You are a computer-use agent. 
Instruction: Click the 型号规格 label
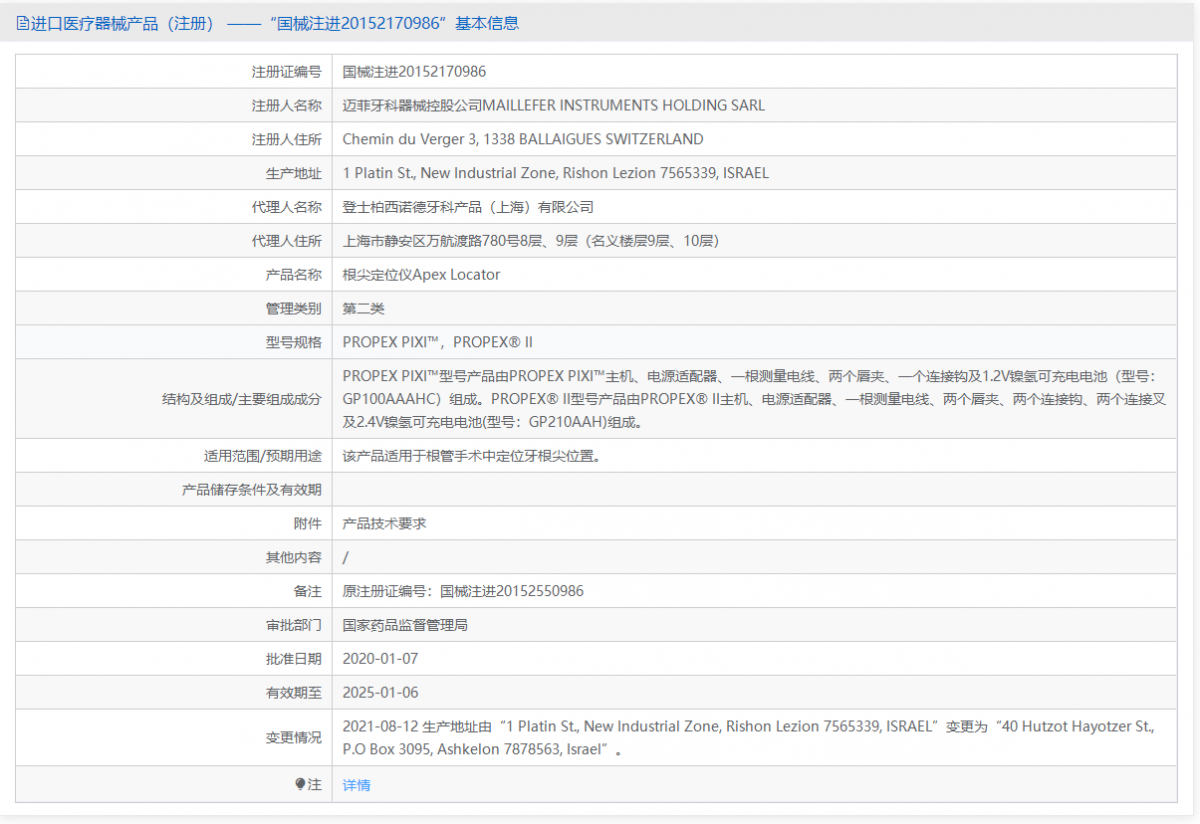click(294, 342)
